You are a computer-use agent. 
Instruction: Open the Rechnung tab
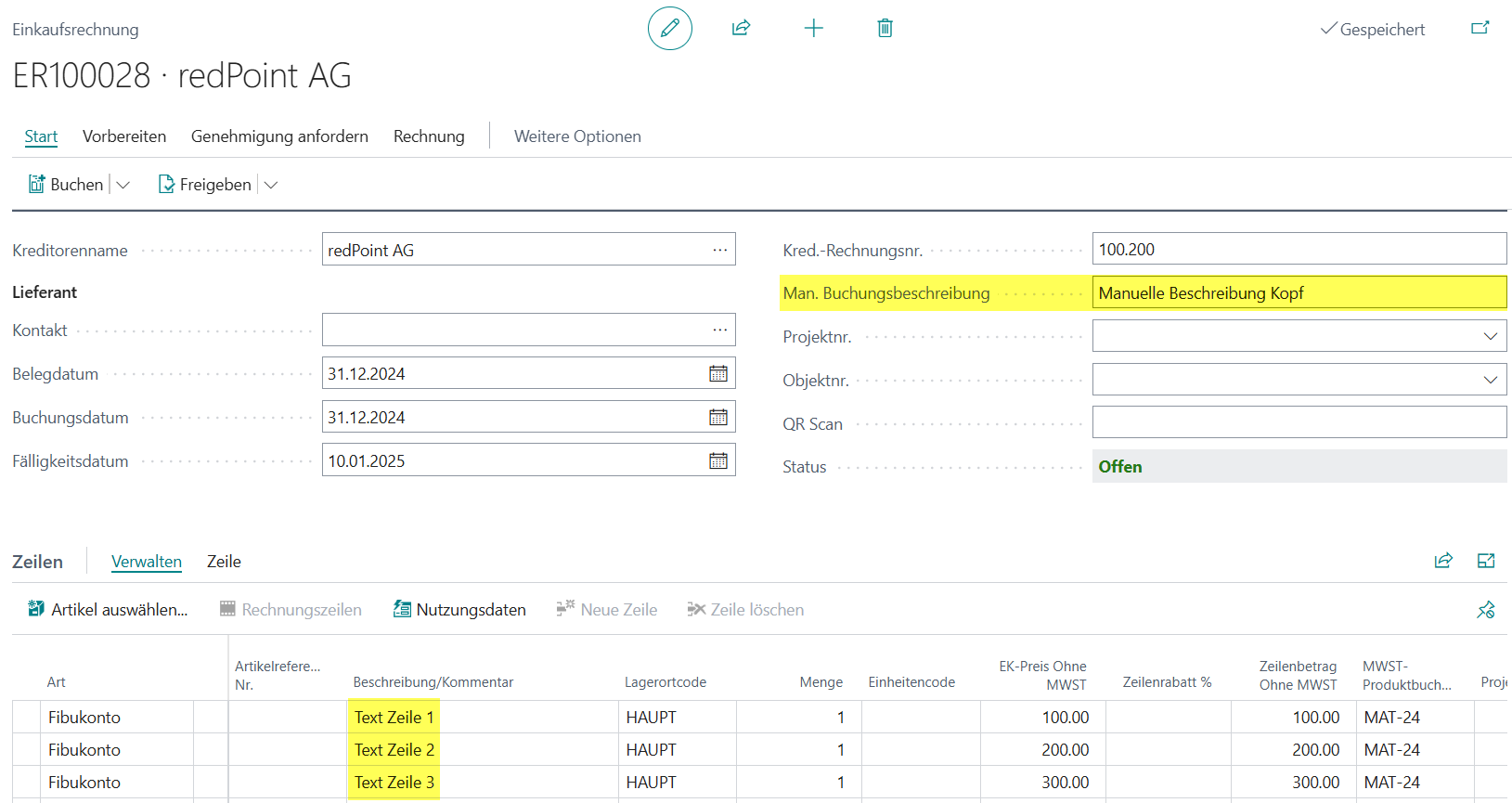pyautogui.click(x=429, y=136)
